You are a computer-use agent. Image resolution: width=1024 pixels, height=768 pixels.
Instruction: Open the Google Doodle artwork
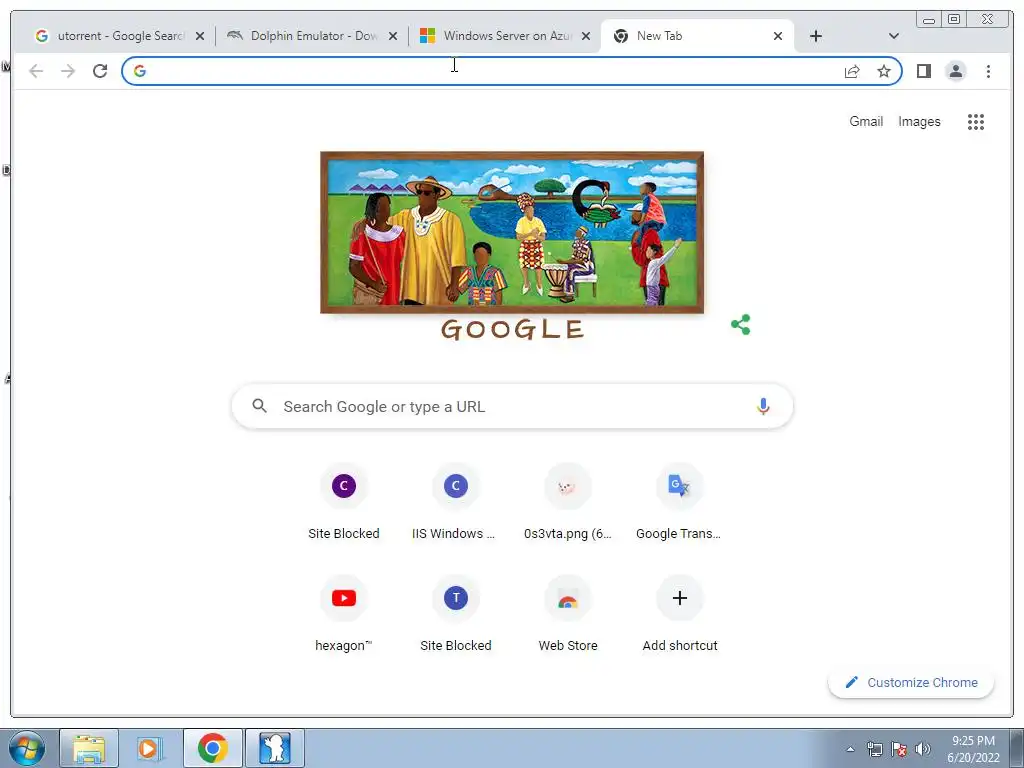(x=512, y=232)
